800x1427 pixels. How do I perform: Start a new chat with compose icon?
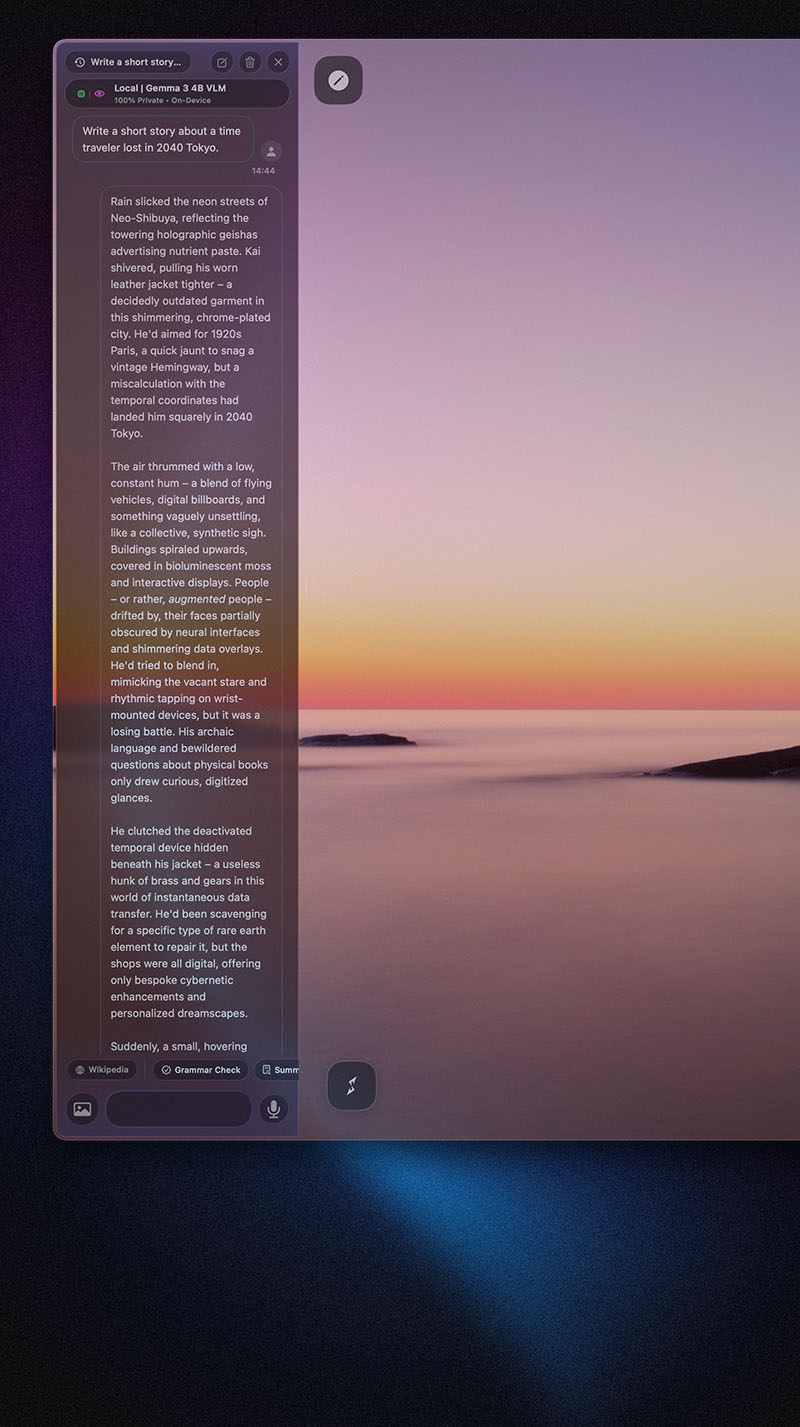coord(222,62)
